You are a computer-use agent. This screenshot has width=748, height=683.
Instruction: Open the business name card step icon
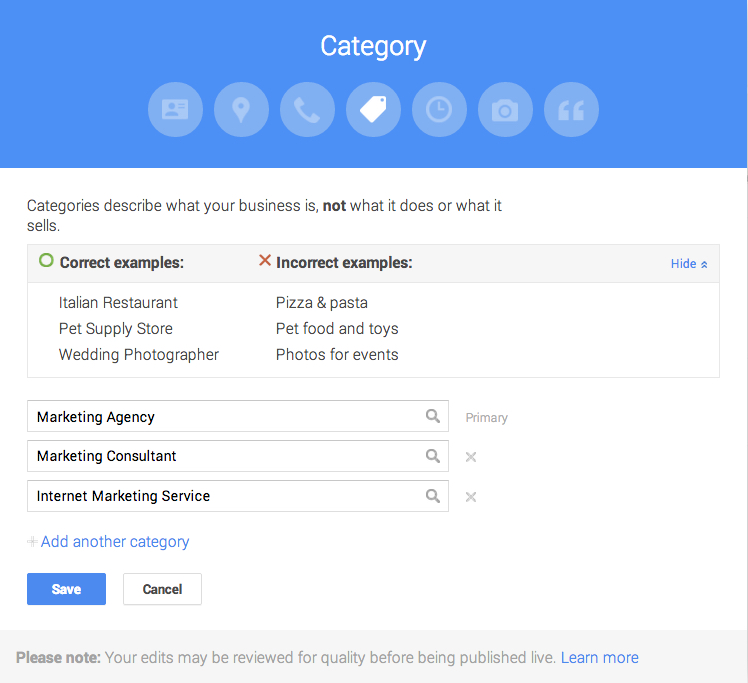175,109
